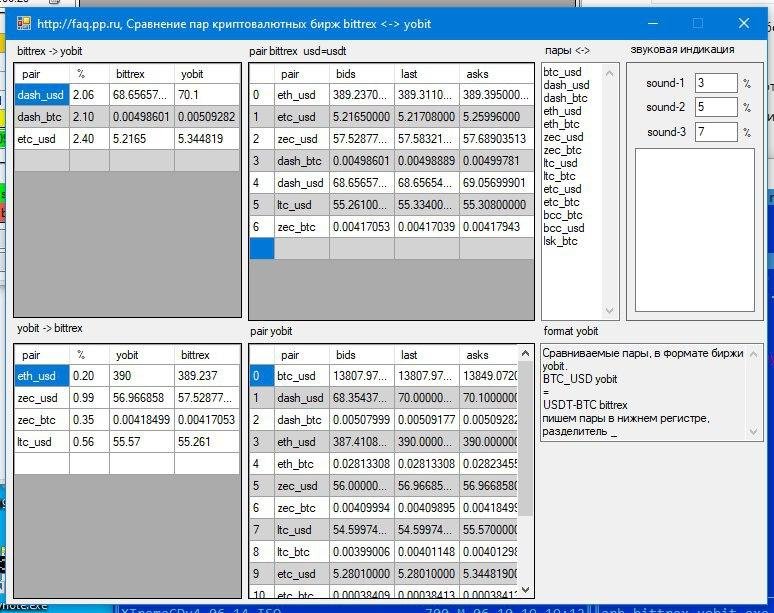Image resolution: width=774 pixels, height=613 pixels.
Task: Select bcc_usd in the pairs list
Action: [x=564, y=228]
